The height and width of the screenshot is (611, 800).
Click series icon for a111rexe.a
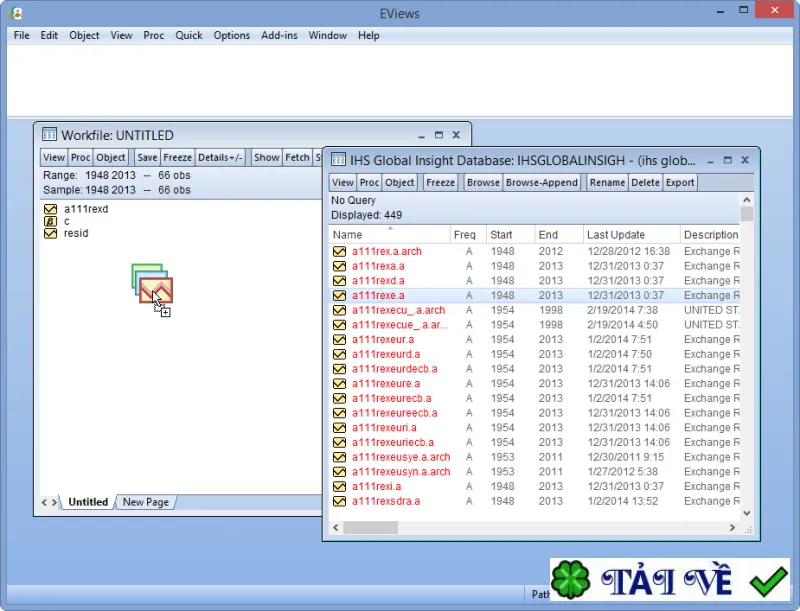click(x=339, y=295)
